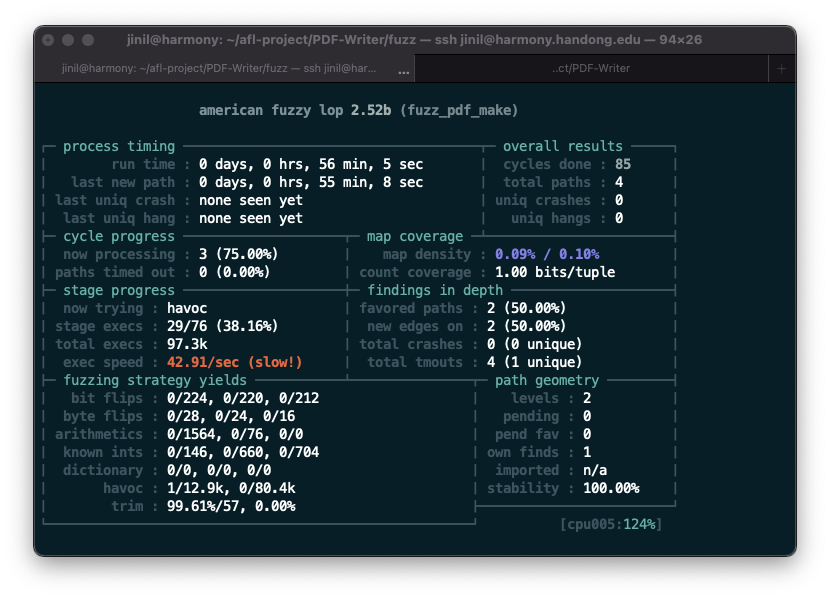Click the minimize window button
The image size is (830, 598).
[68, 40]
